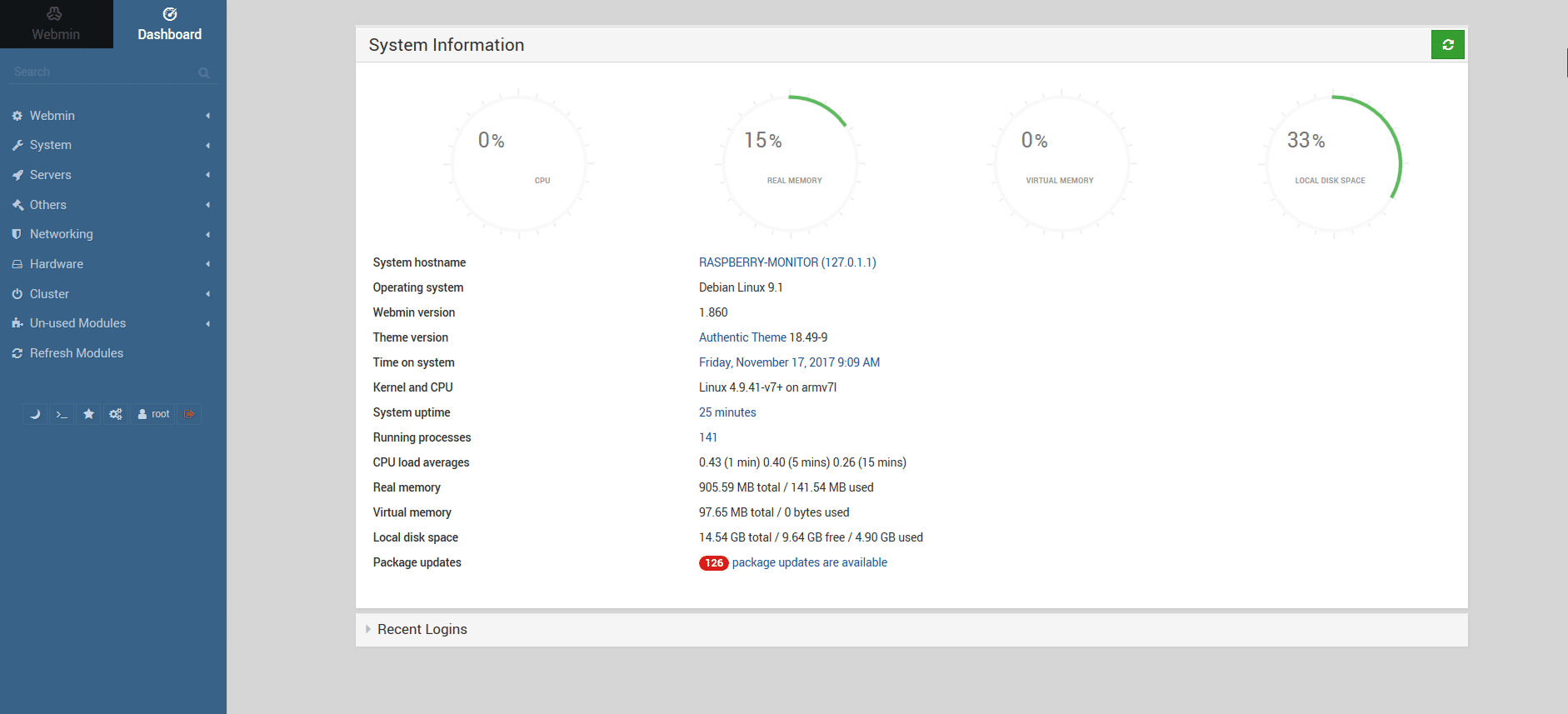Image resolution: width=1568 pixels, height=714 pixels.
Task: Click the Real Memory 15% gauge
Action: tap(790, 163)
